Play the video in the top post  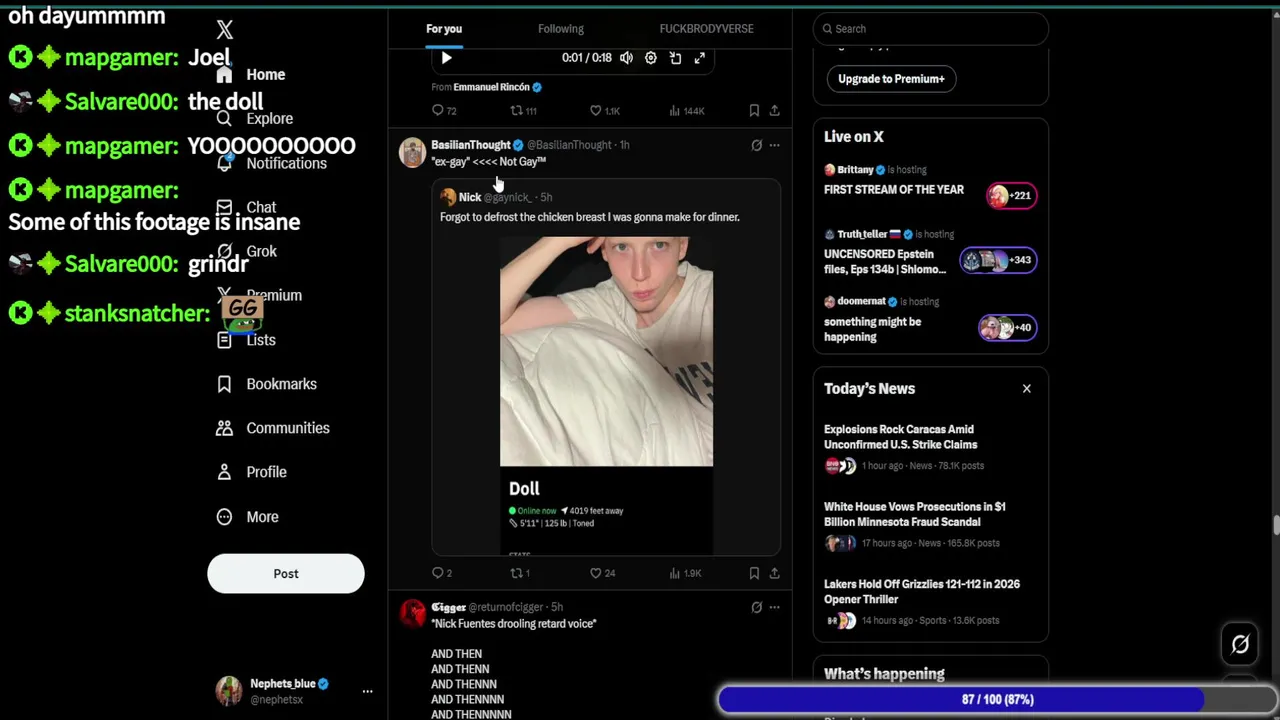[x=446, y=58]
